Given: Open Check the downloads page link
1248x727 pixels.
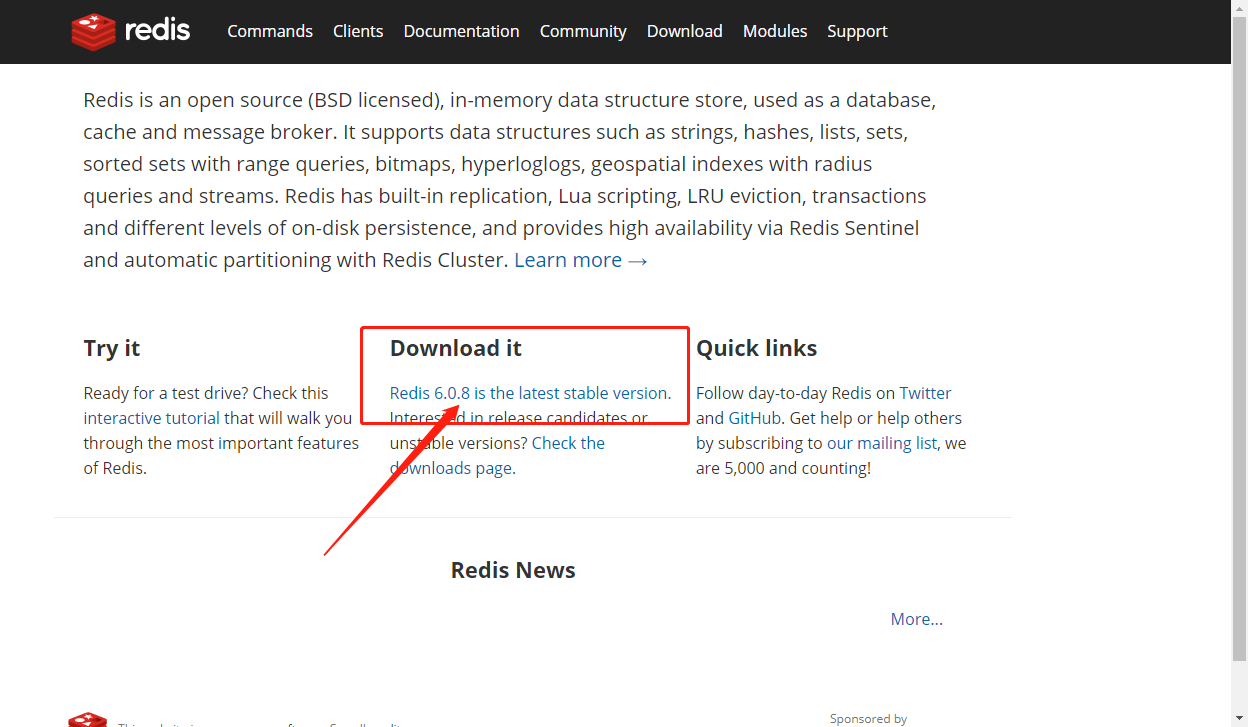Looking at the screenshot, I should pyautogui.click(x=497, y=455).
